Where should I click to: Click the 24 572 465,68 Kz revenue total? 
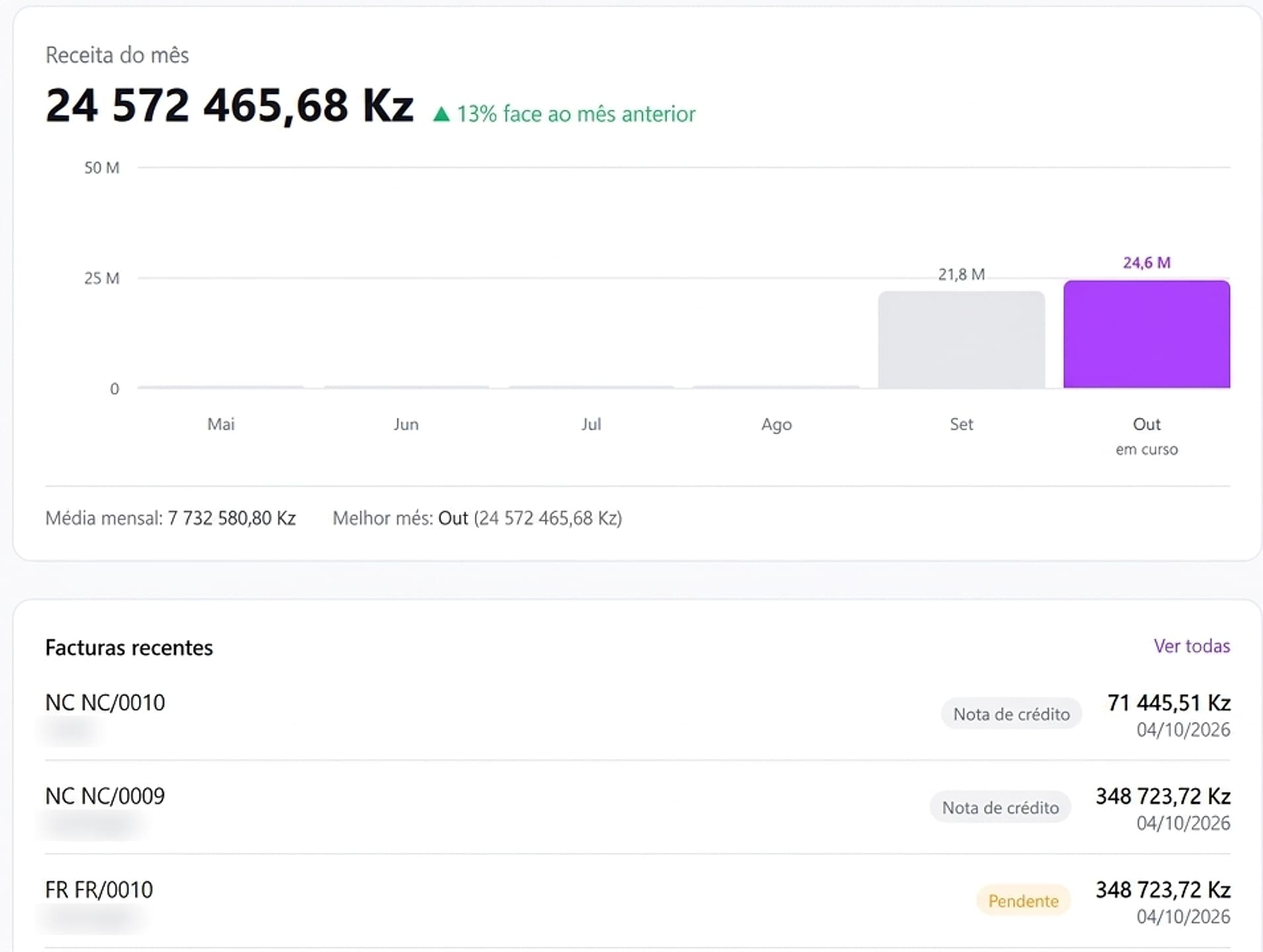(229, 106)
